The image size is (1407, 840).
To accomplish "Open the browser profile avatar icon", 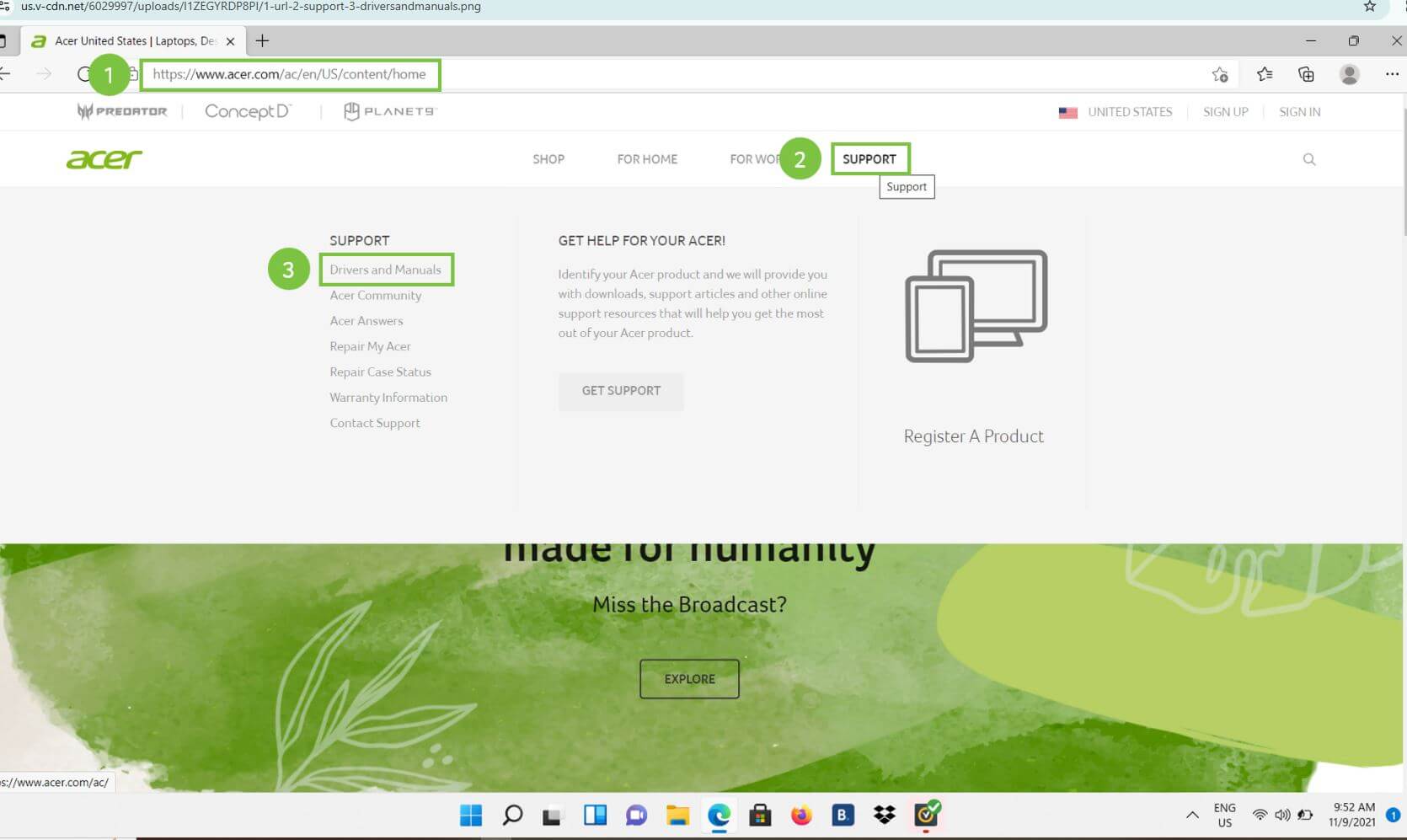I will [1349, 74].
